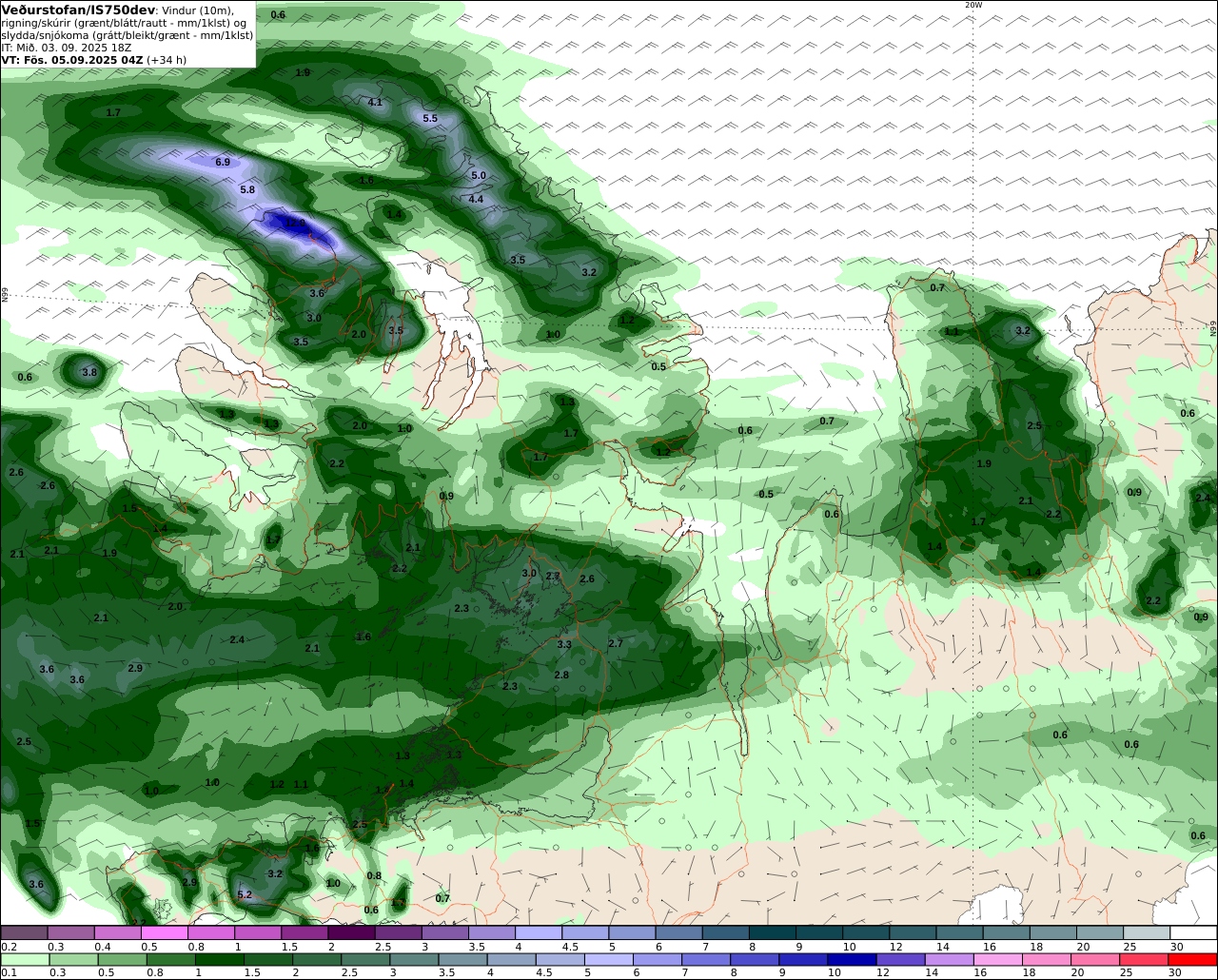Click the white 30 snow legend swatch

pos(1194,933)
